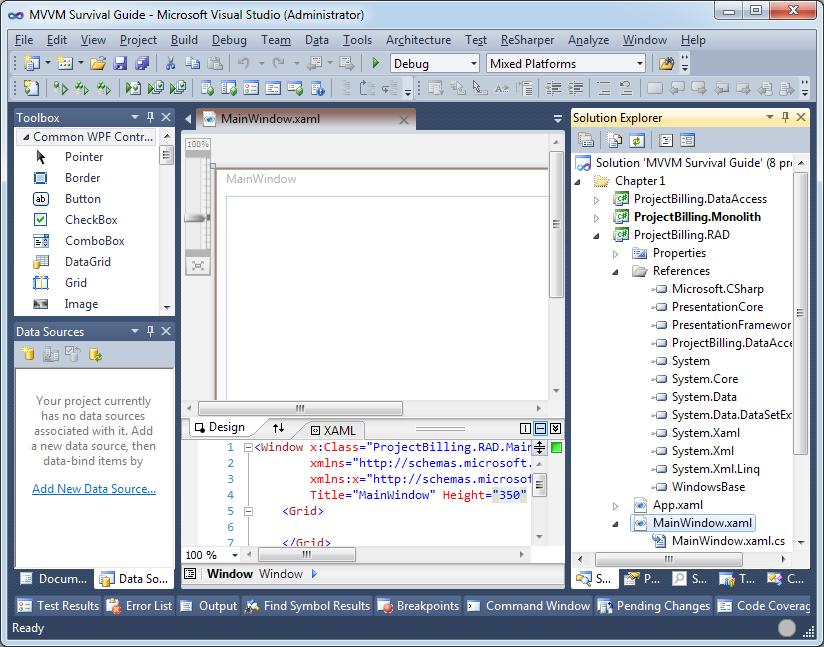Click the New Project toolbar icon

tap(32, 64)
